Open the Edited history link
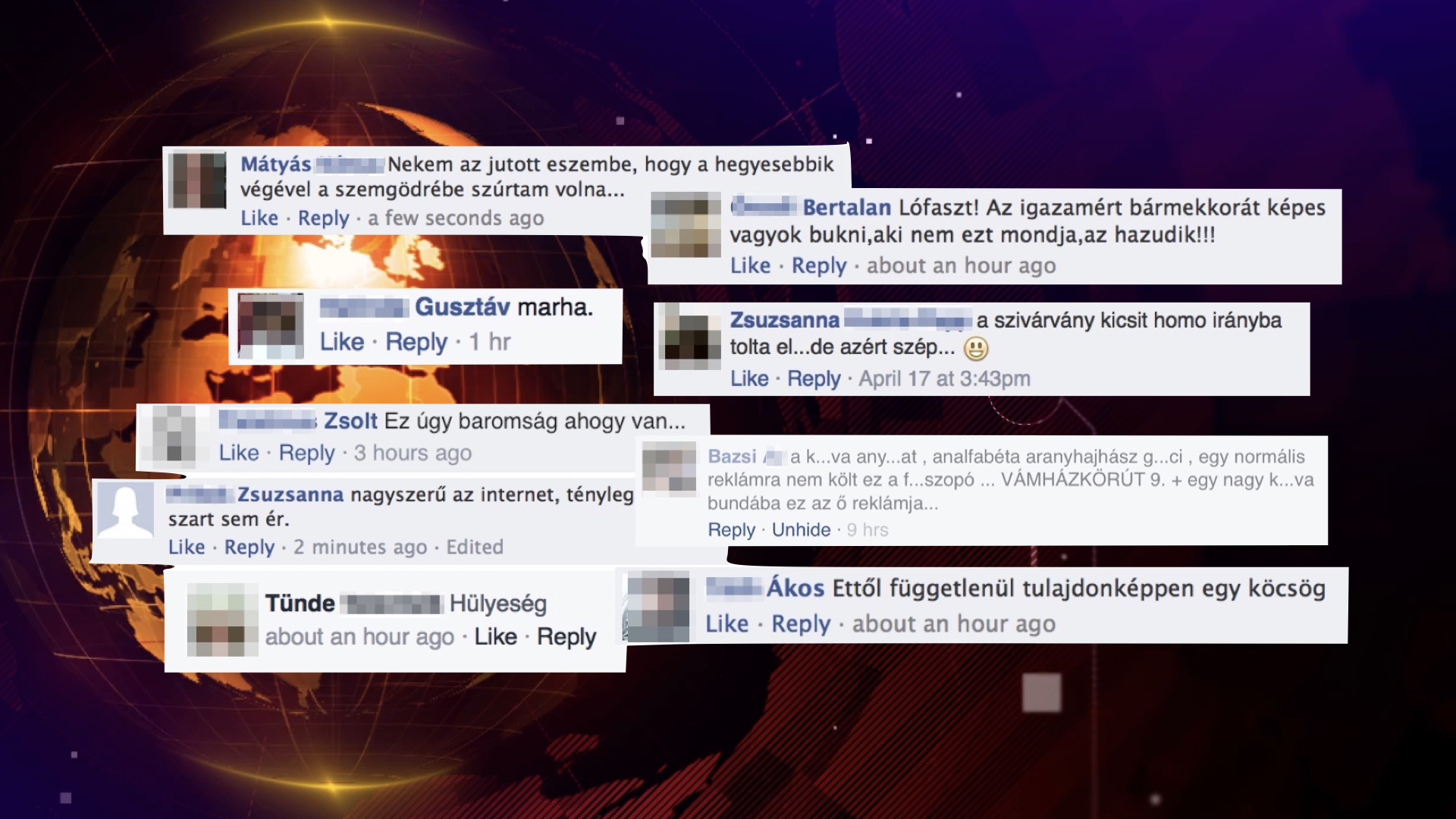This screenshot has height=819, width=1456. tap(475, 547)
